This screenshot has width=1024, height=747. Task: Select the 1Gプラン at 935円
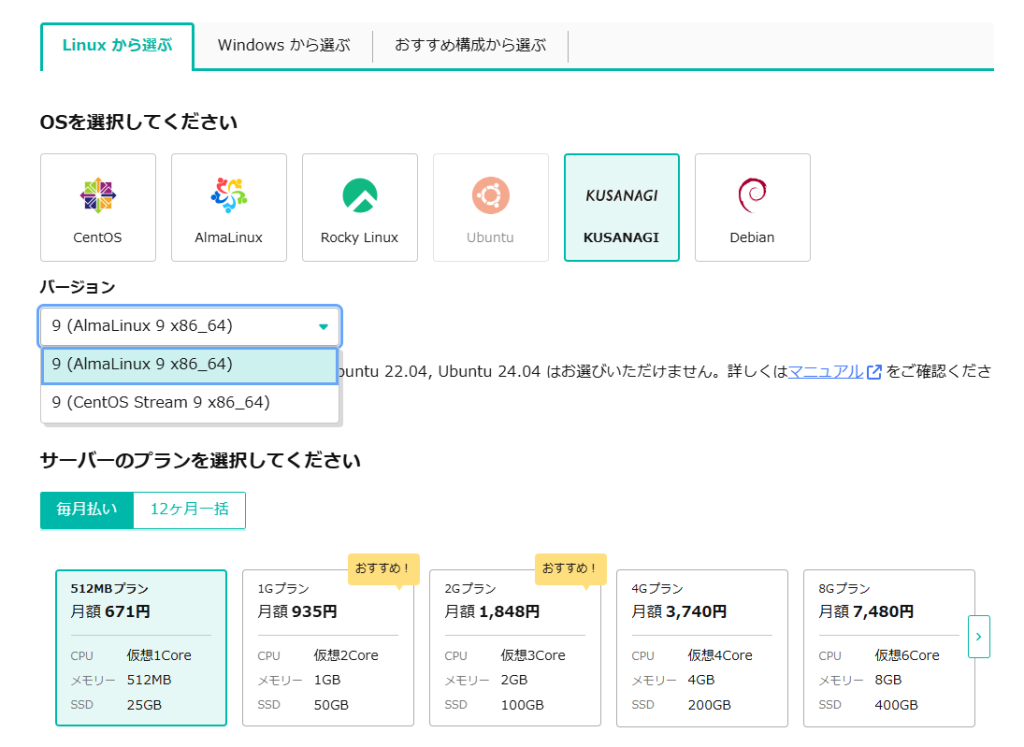[328, 647]
